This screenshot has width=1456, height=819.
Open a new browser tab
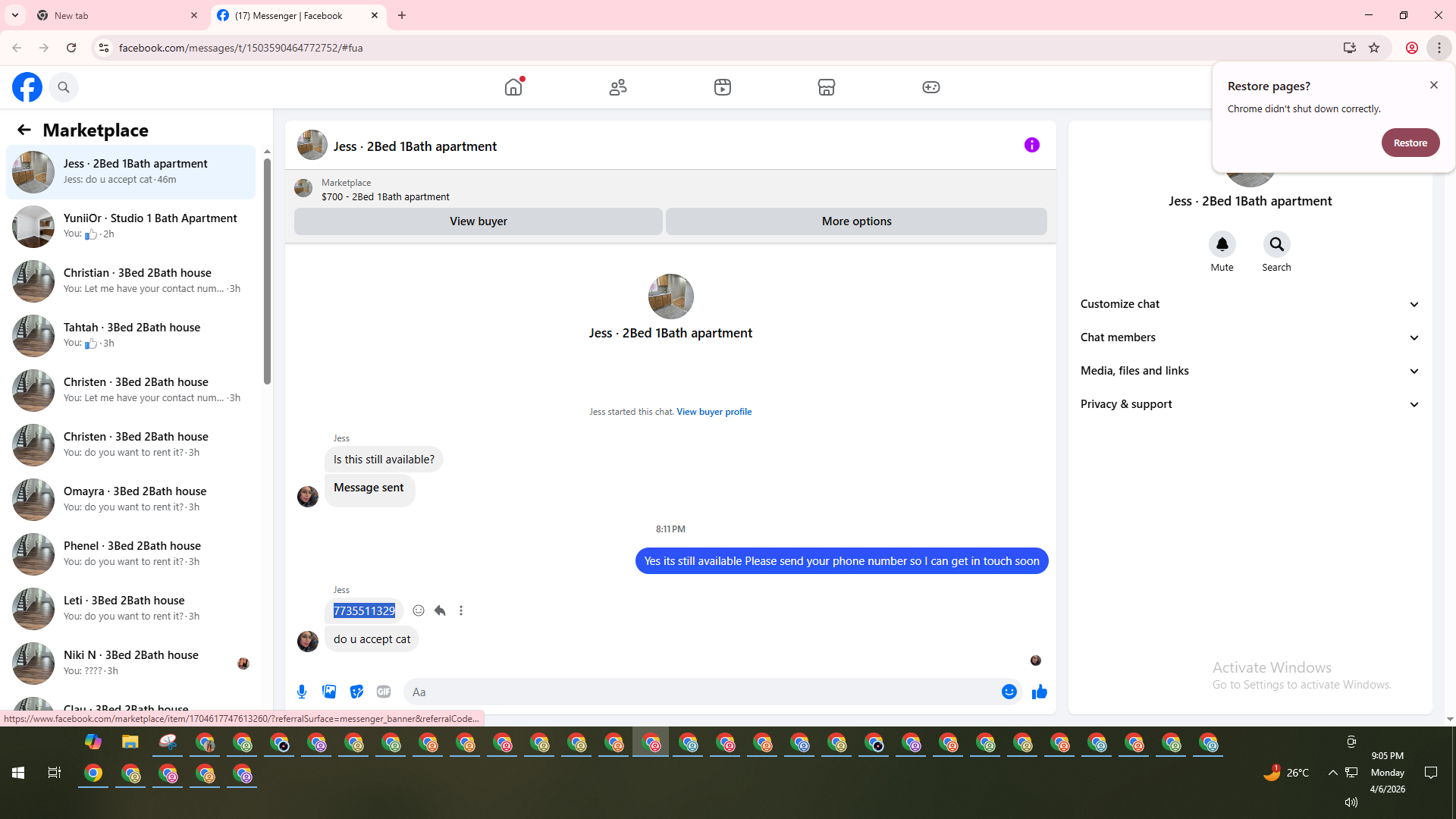click(x=402, y=15)
